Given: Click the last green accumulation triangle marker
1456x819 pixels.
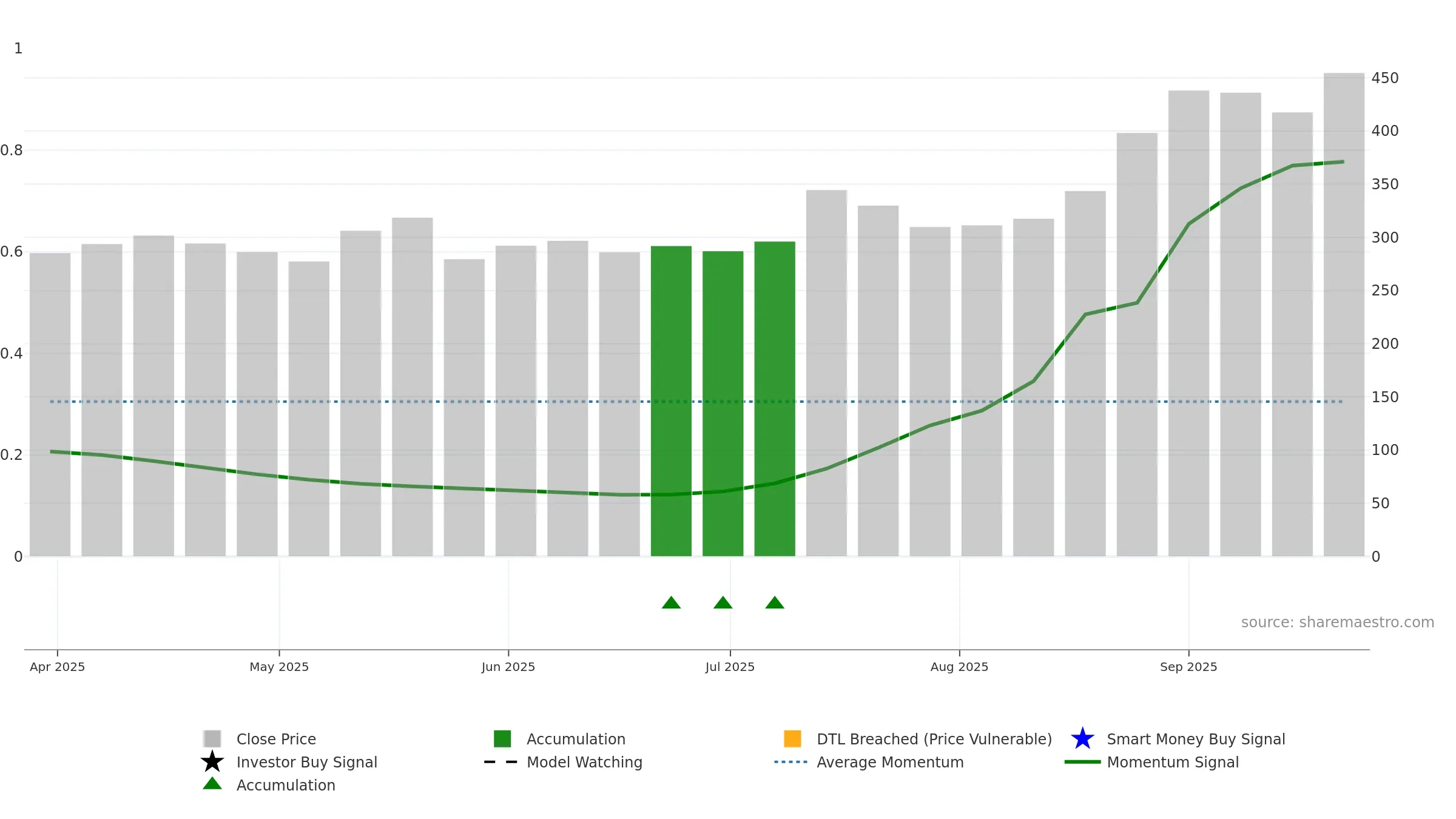Looking at the screenshot, I should [x=775, y=602].
